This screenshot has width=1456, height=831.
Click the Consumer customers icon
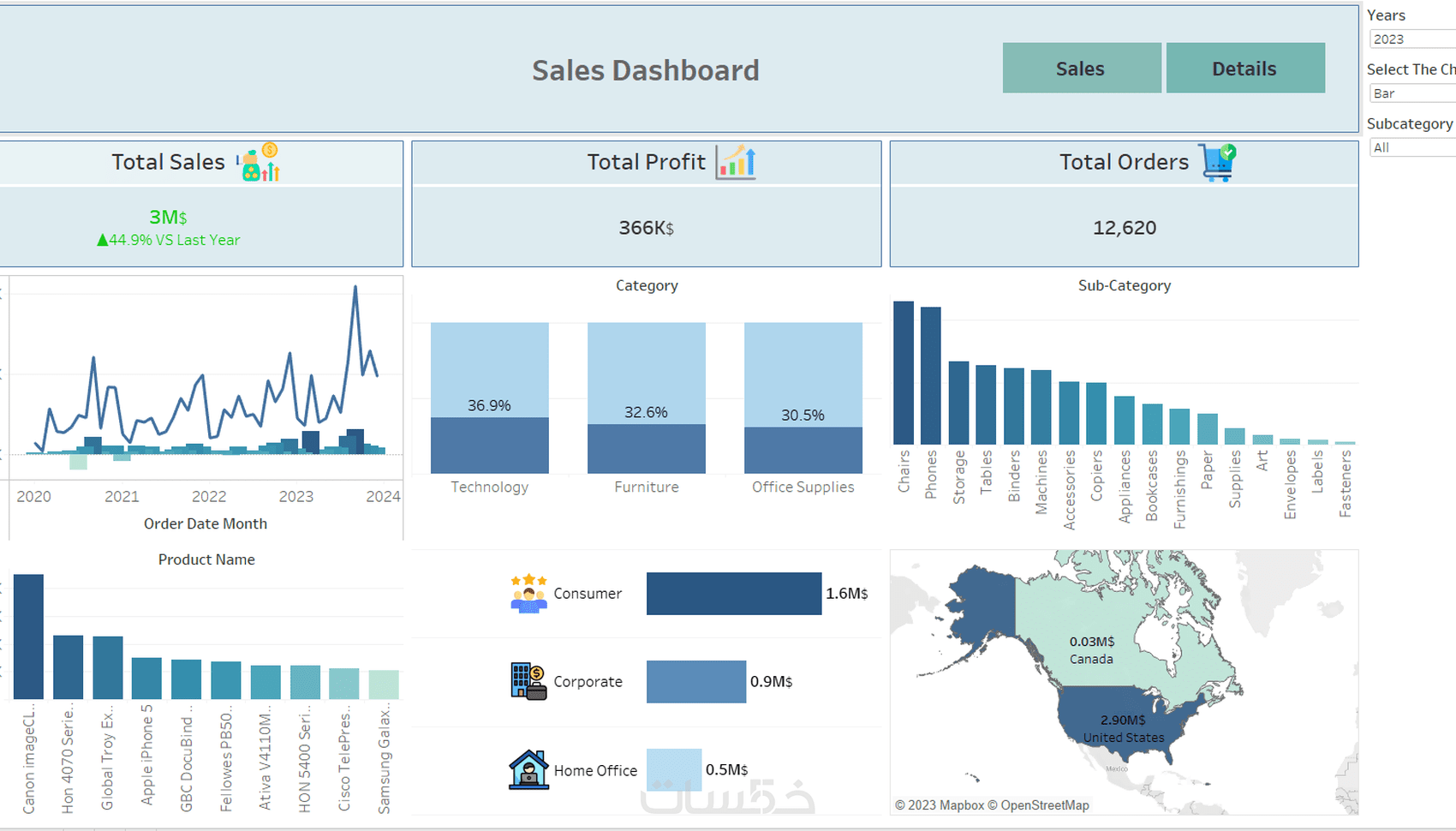[528, 594]
